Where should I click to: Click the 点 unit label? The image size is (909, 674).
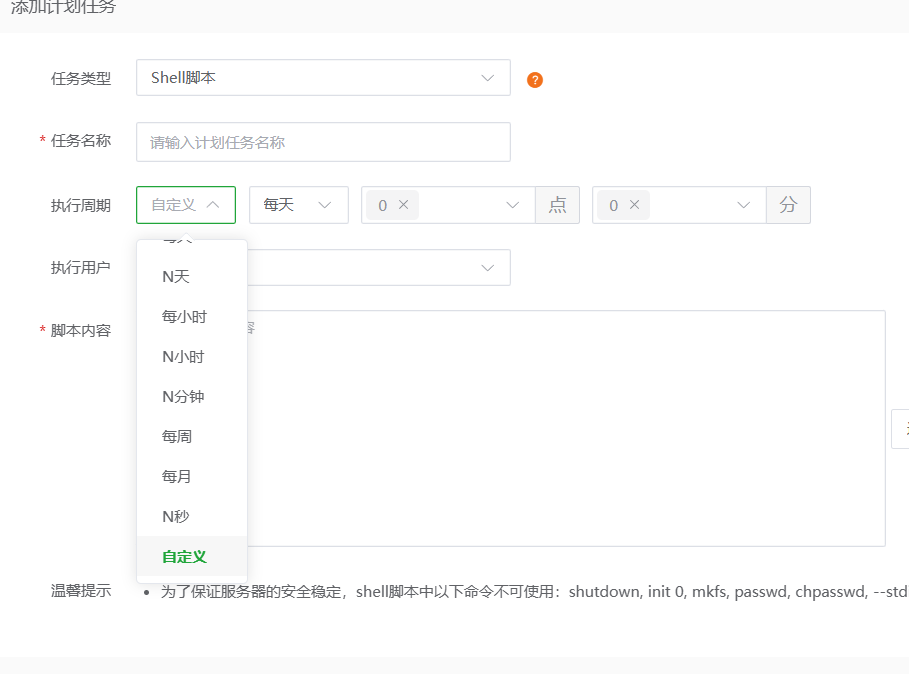[557, 205]
